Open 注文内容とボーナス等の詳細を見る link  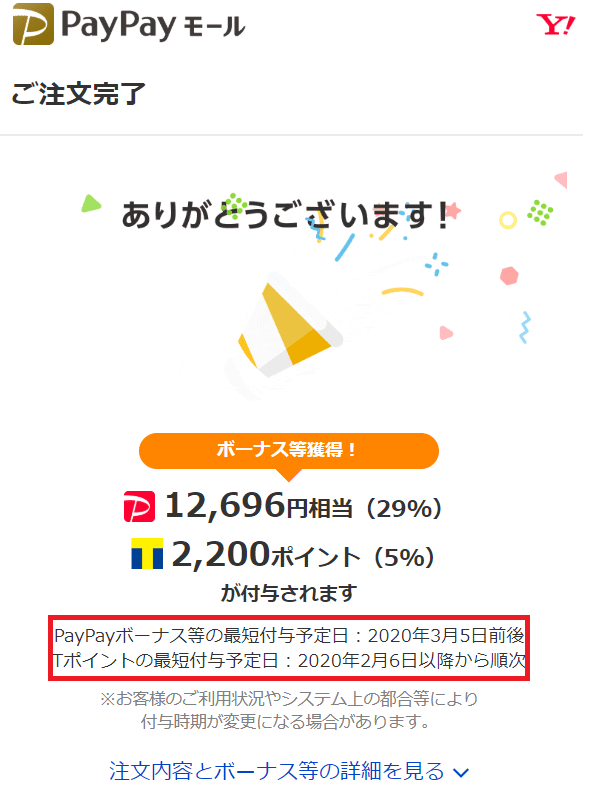coord(277,771)
